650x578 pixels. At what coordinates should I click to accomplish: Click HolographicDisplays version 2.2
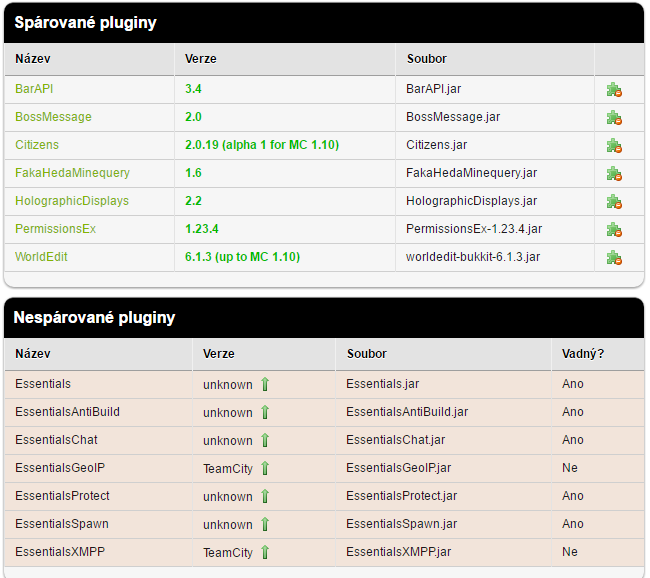[x=193, y=201]
